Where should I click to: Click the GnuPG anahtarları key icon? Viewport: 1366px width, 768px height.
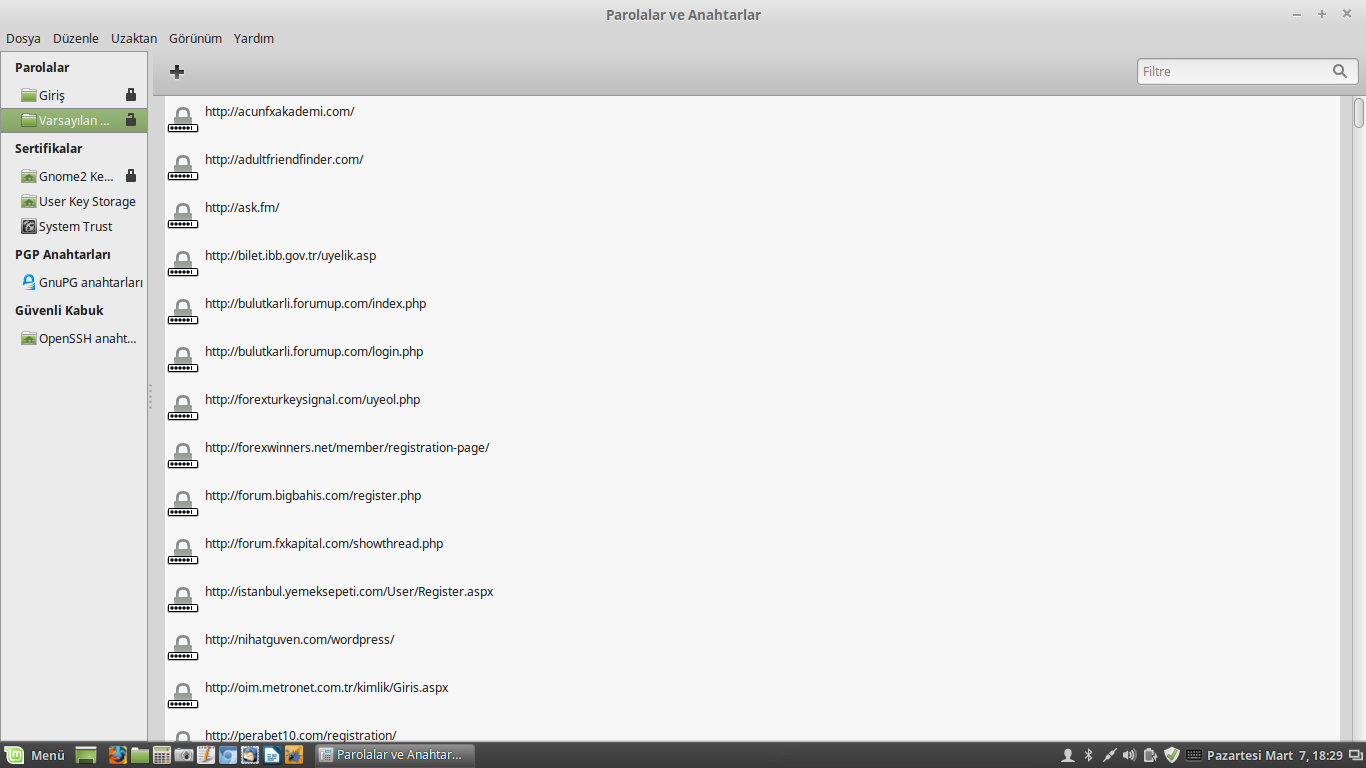(x=28, y=282)
